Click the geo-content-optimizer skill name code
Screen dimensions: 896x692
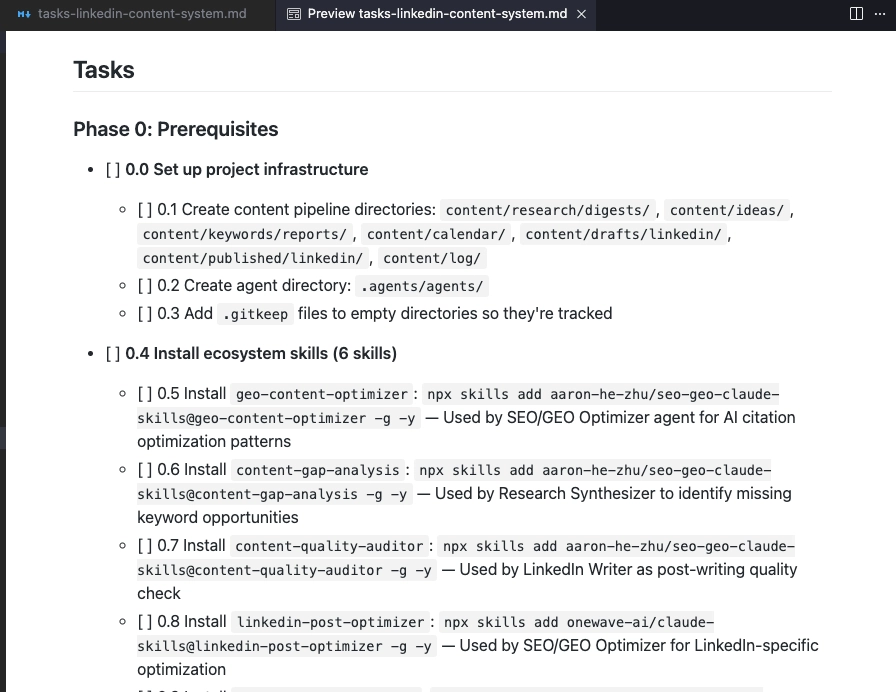click(x=322, y=394)
